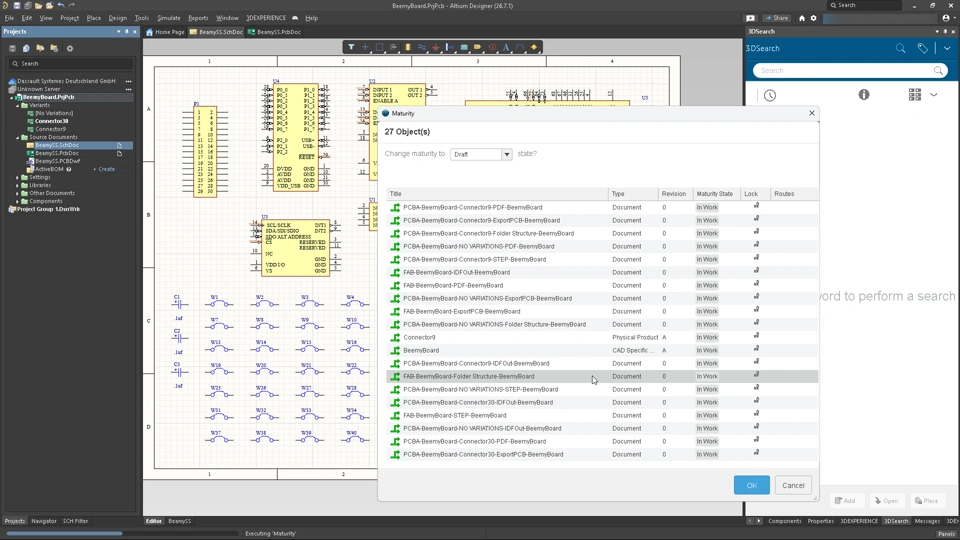The width and height of the screenshot is (960, 540).
Task: Select the FAB-BeemyBoard-STEP-BeemyBoard row
Action: coord(602,415)
